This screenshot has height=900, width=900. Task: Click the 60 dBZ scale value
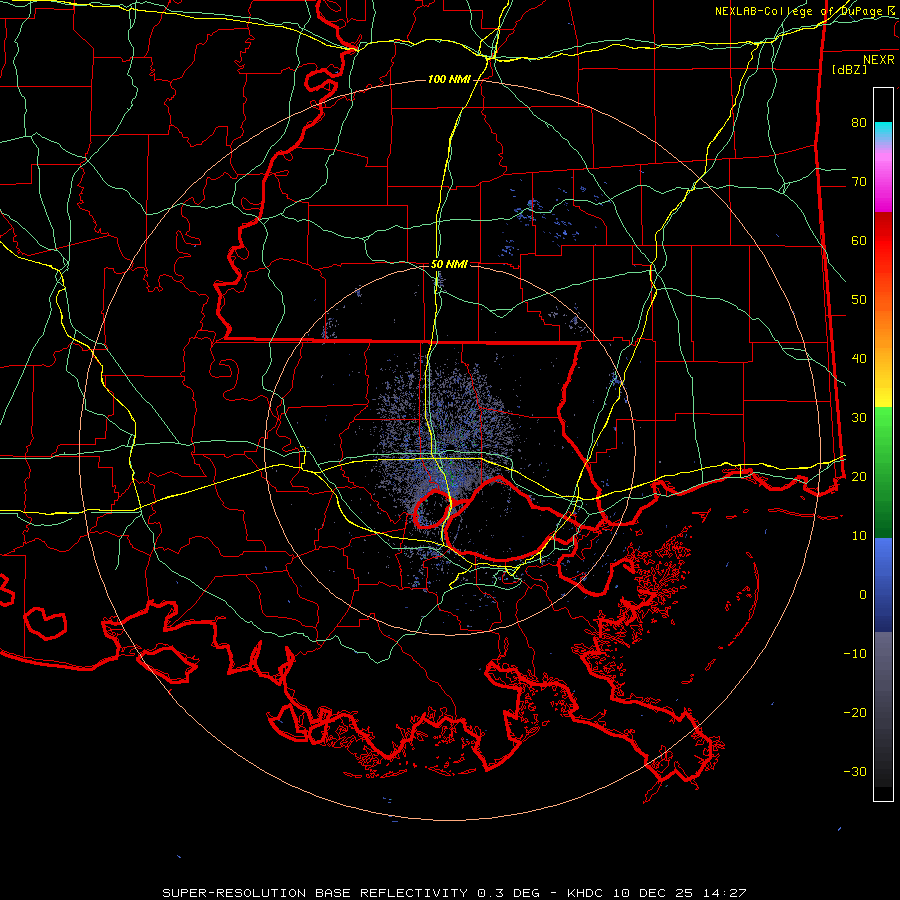pos(859,240)
